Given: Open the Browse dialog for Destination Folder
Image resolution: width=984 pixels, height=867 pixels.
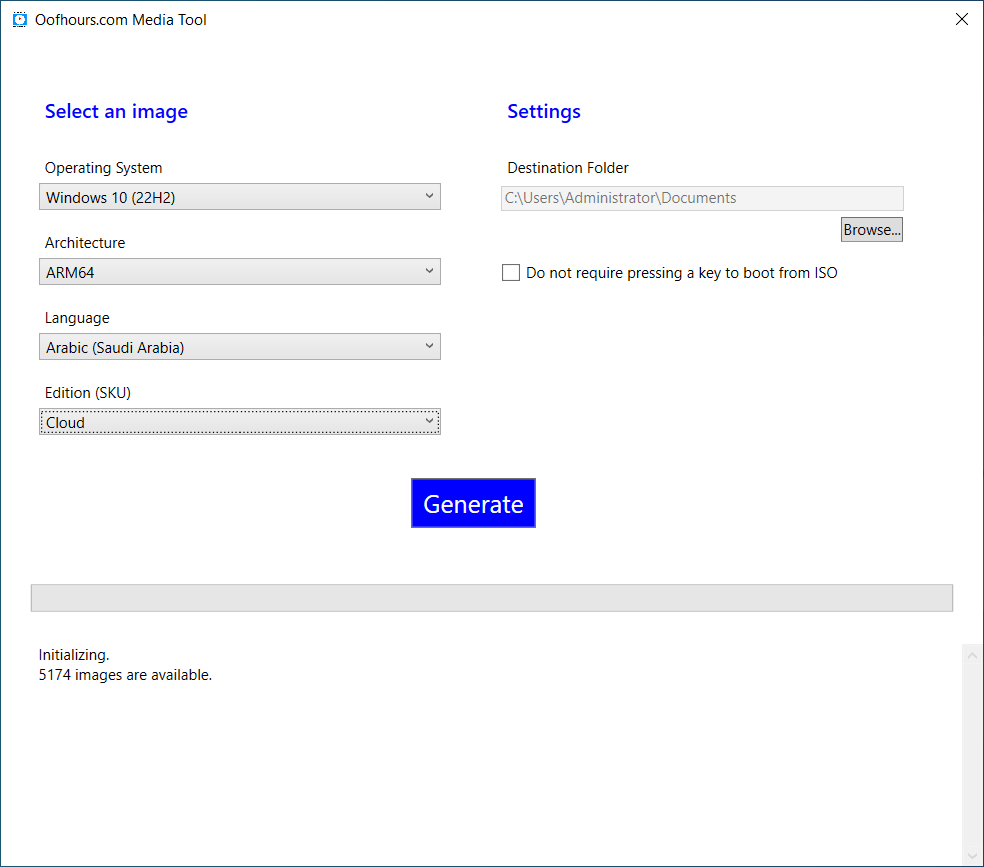Looking at the screenshot, I should 871,229.
